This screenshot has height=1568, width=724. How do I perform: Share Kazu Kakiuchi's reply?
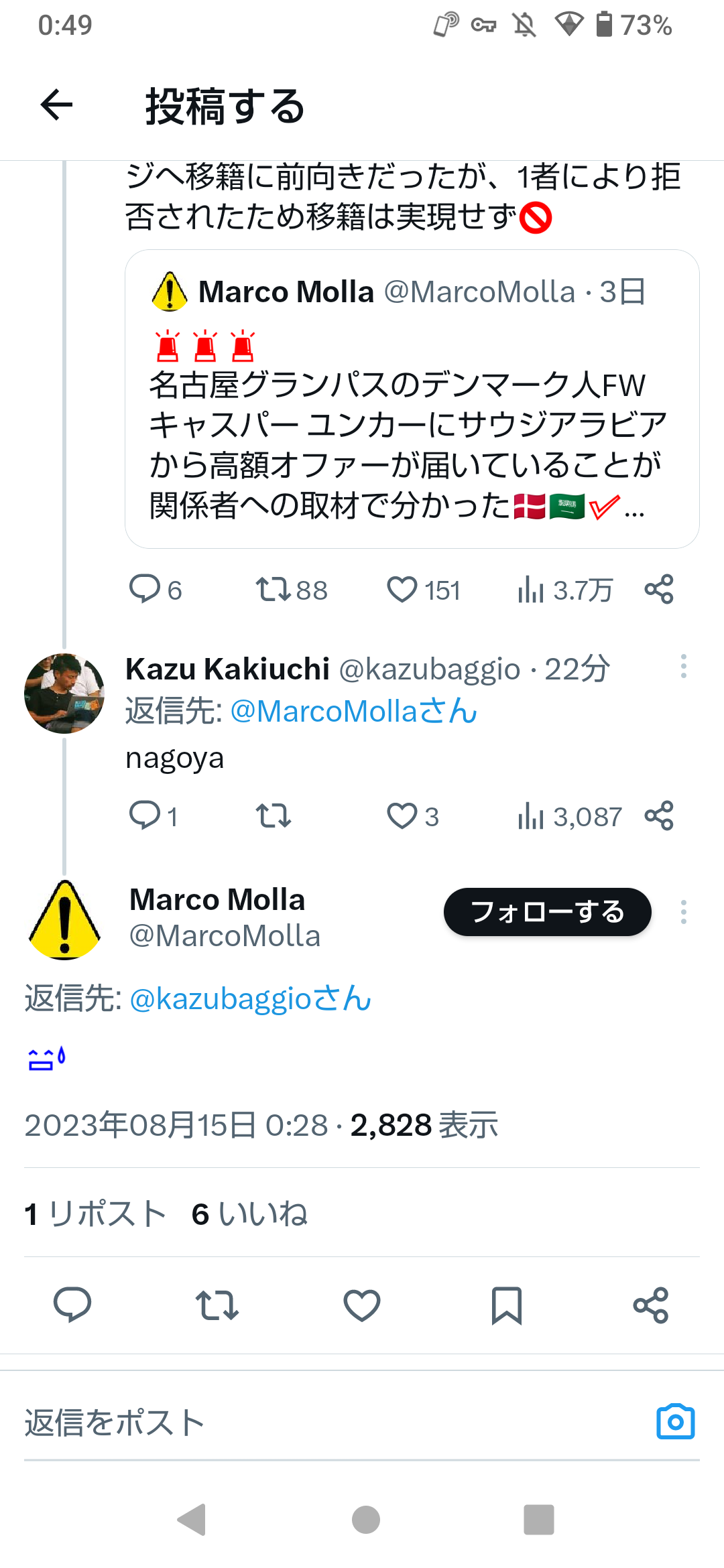(658, 816)
